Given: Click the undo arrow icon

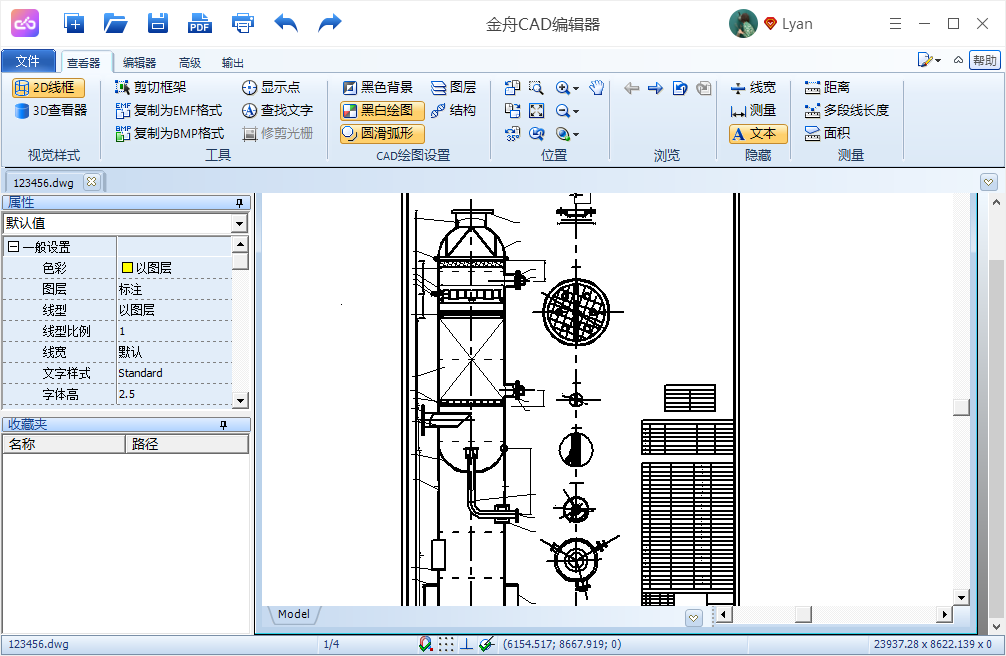Looking at the screenshot, I should click(x=286, y=23).
